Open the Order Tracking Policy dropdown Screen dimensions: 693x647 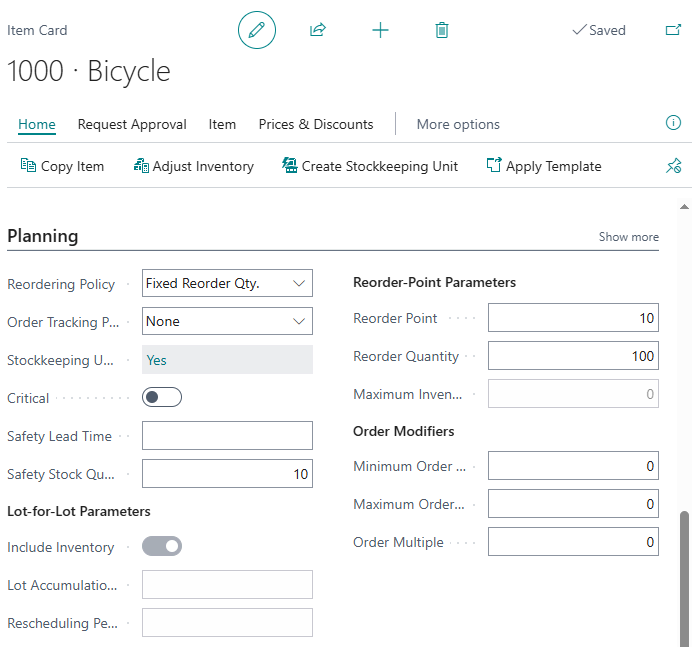(x=228, y=322)
